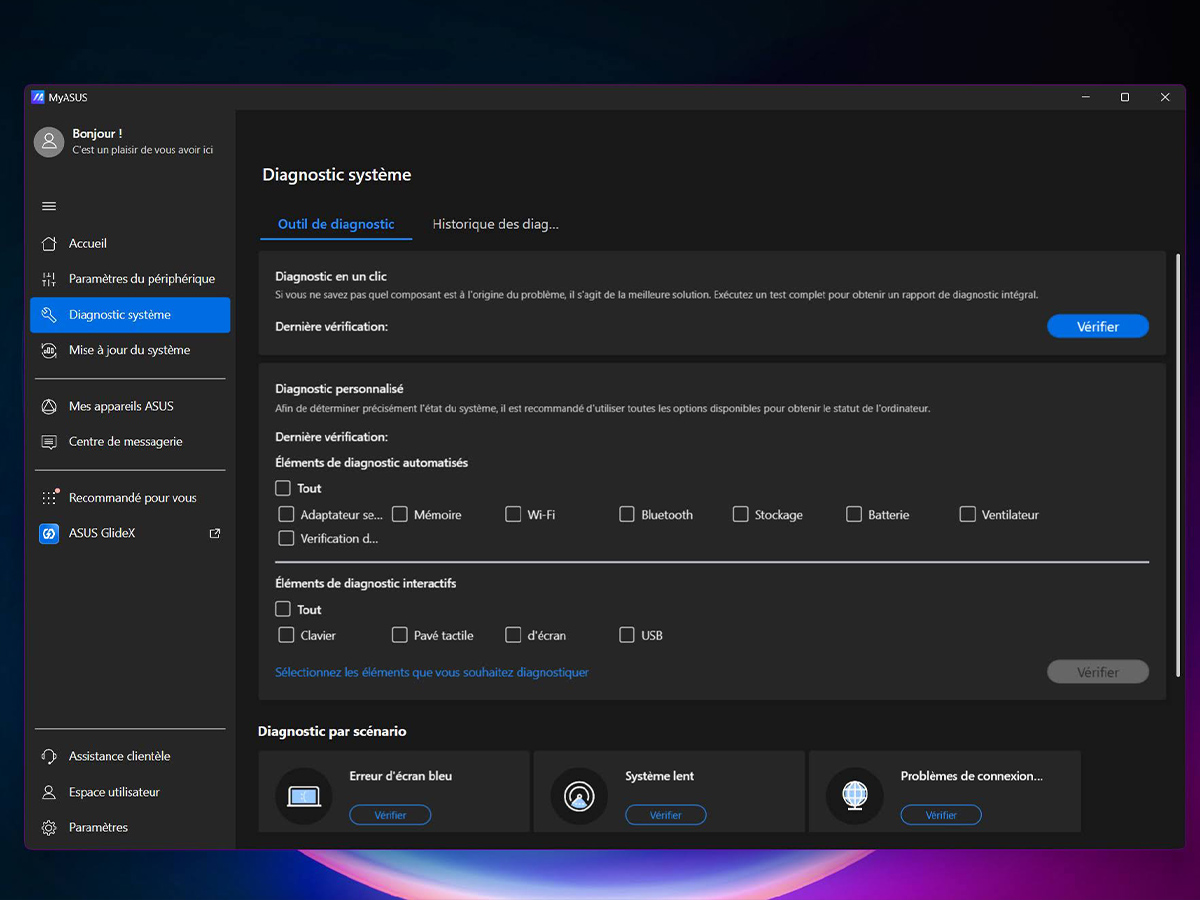
Task: Switch to the Historique des diag... tab
Action: pyautogui.click(x=496, y=224)
